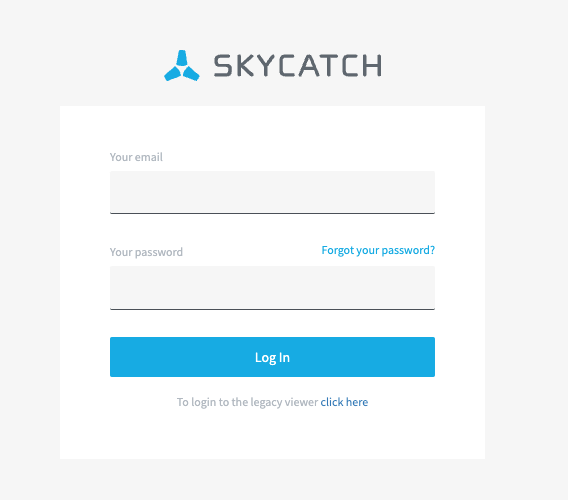Screen dimensions: 568x500
Task: Click white card space above the Your email label
Action: pyautogui.click(x=272, y=127)
